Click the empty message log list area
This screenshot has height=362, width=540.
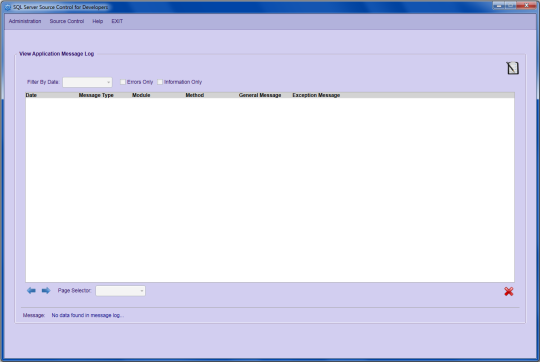click(270, 190)
